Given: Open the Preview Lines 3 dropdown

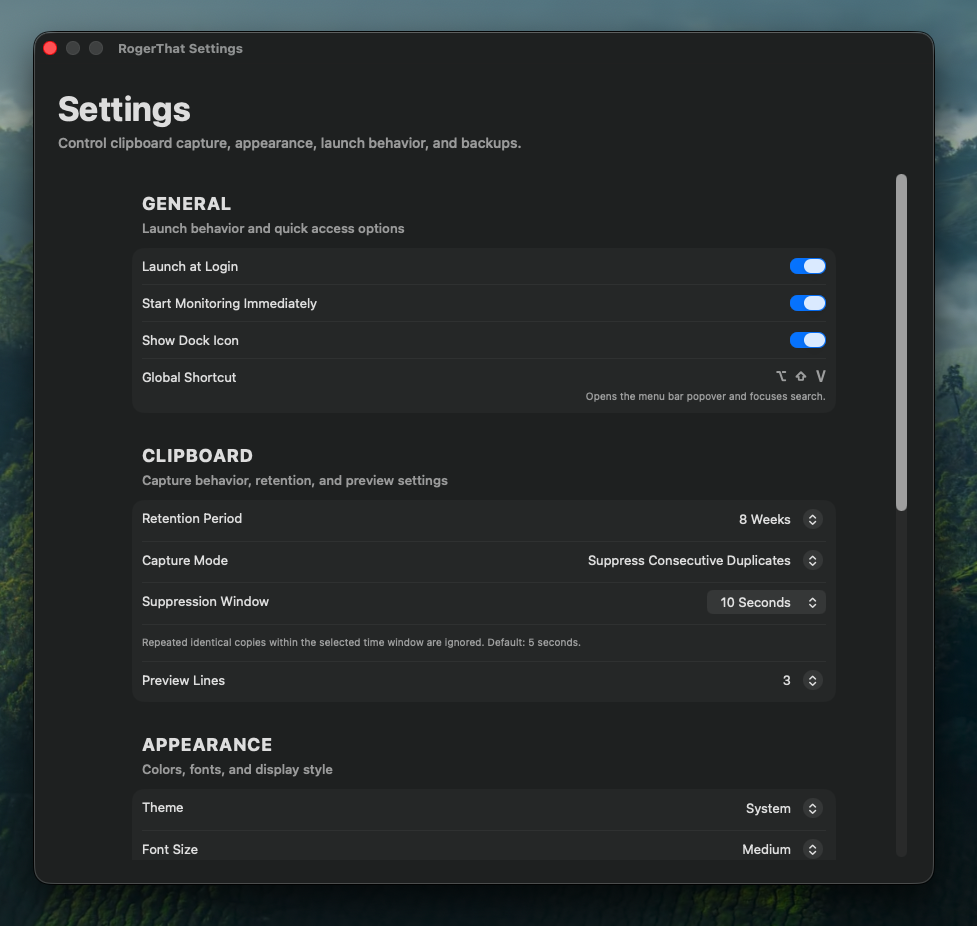Looking at the screenshot, I should point(803,680).
